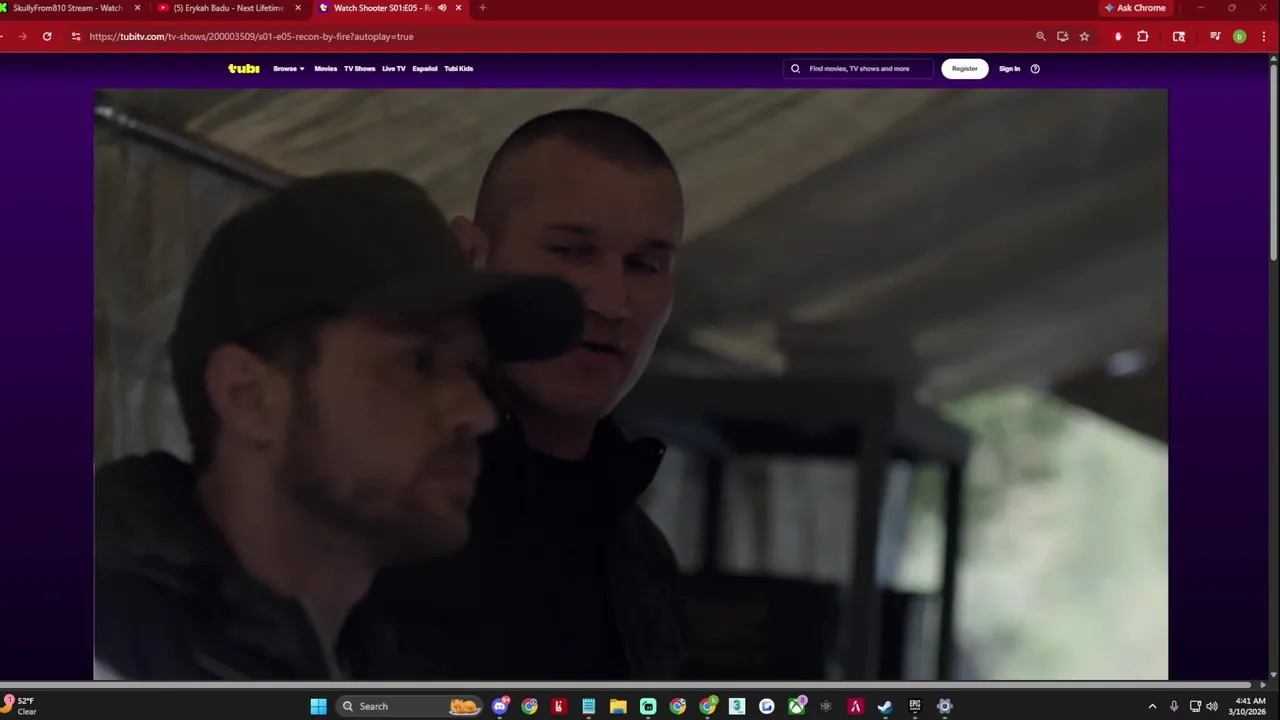Open the Chrome extensions puzzle icon
This screenshot has height=720, width=1280.
tap(1143, 36)
